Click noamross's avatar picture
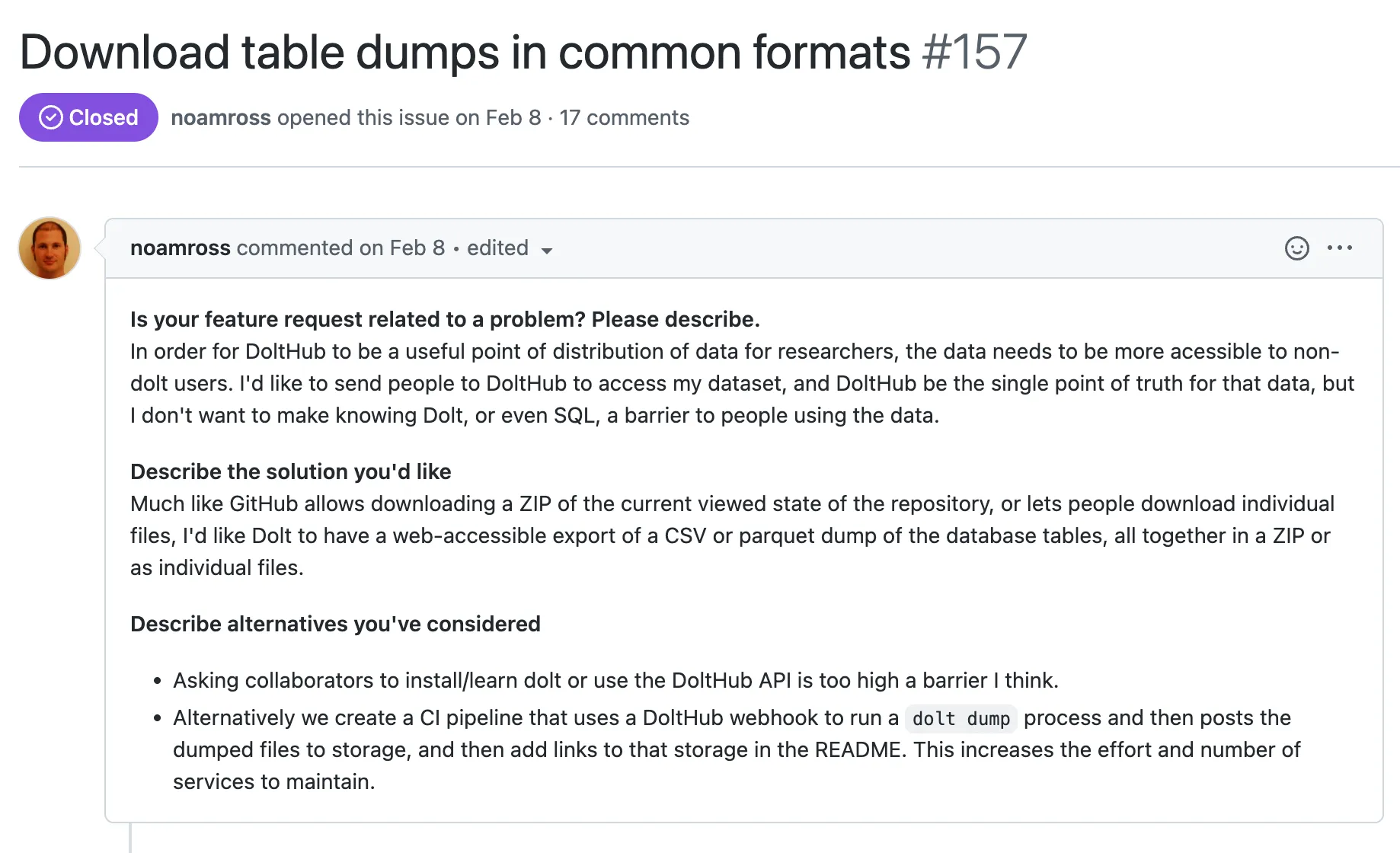1400x853 pixels. pyautogui.click(x=49, y=248)
